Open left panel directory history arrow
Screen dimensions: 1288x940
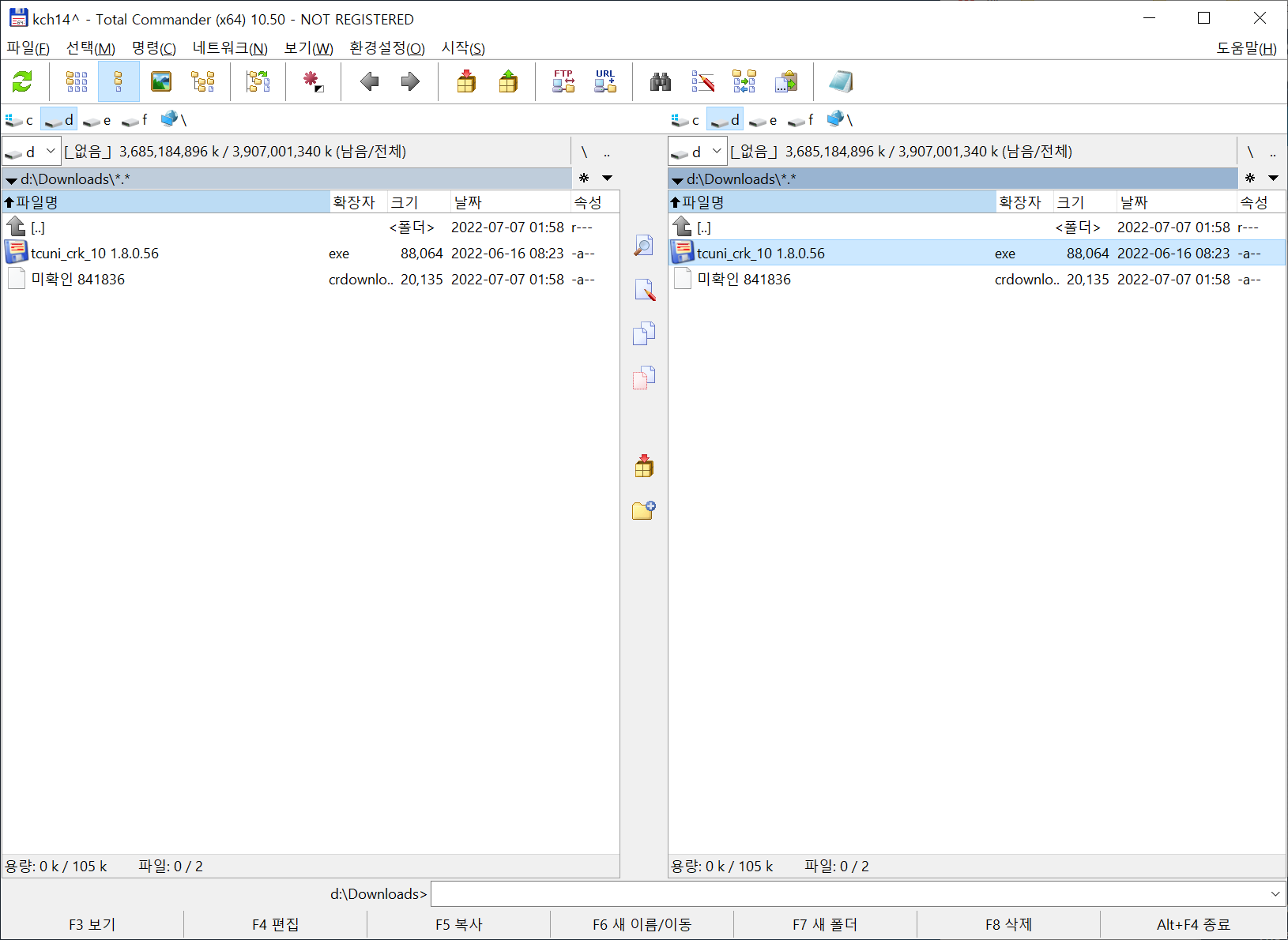(607, 178)
